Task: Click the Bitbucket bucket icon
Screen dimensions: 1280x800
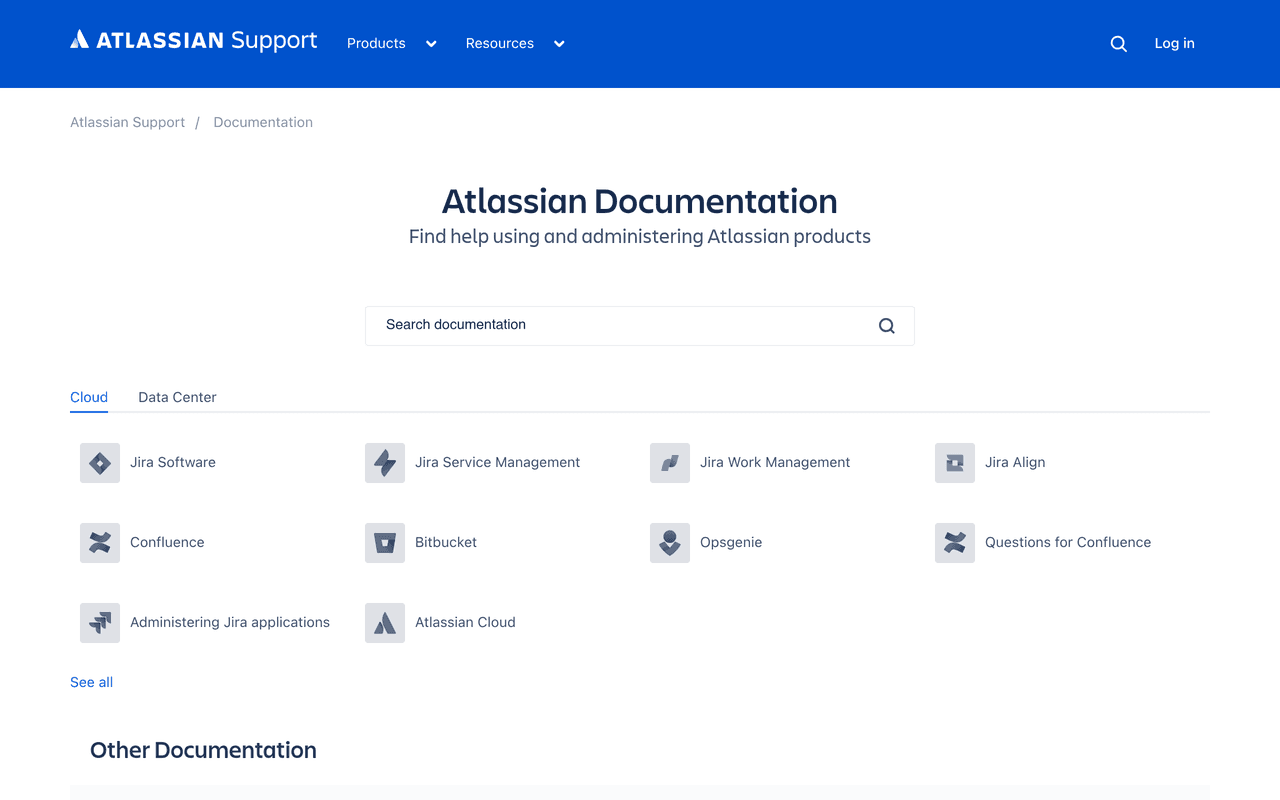Action: coord(385,543)
